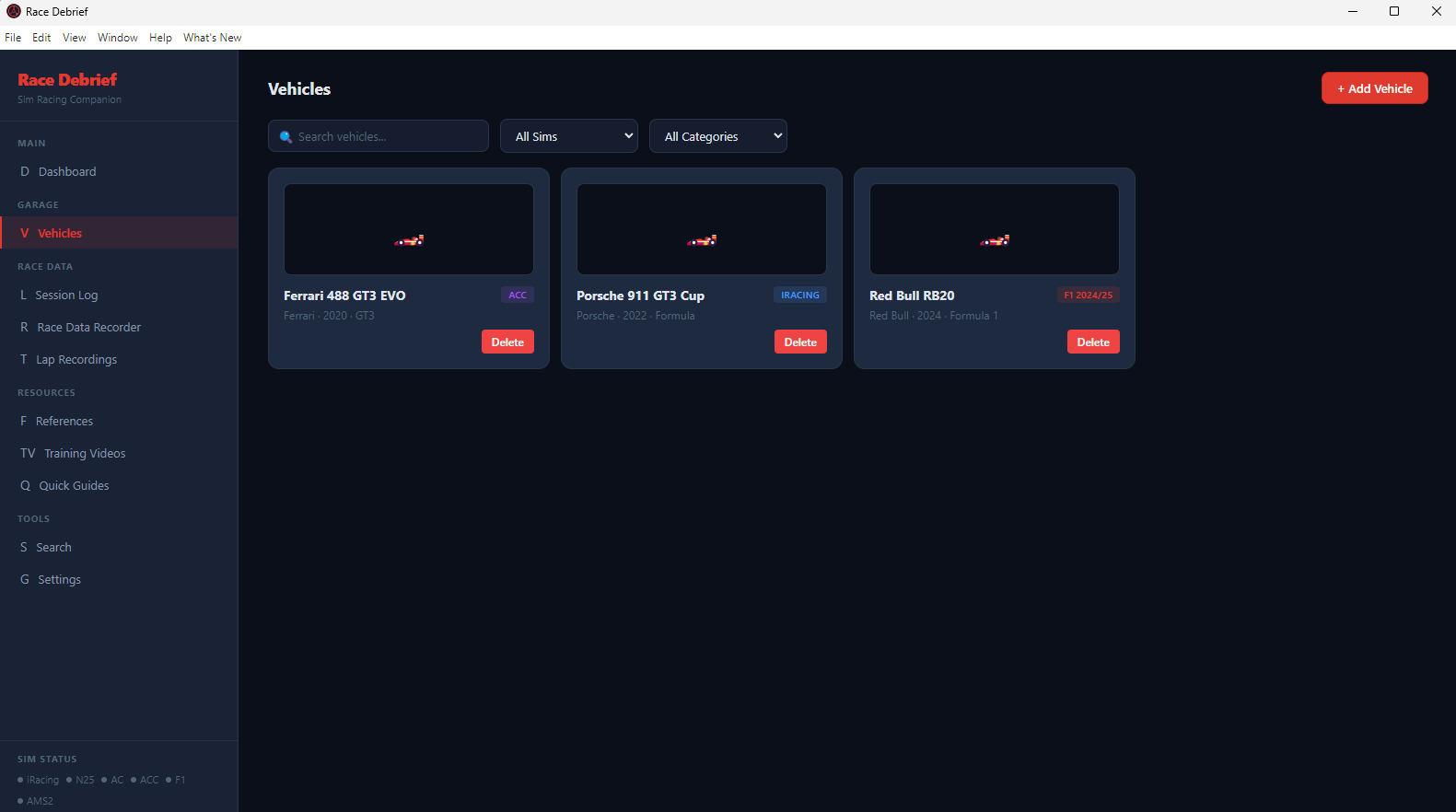
Task: Open the View menu
Action: pos(75,38)
